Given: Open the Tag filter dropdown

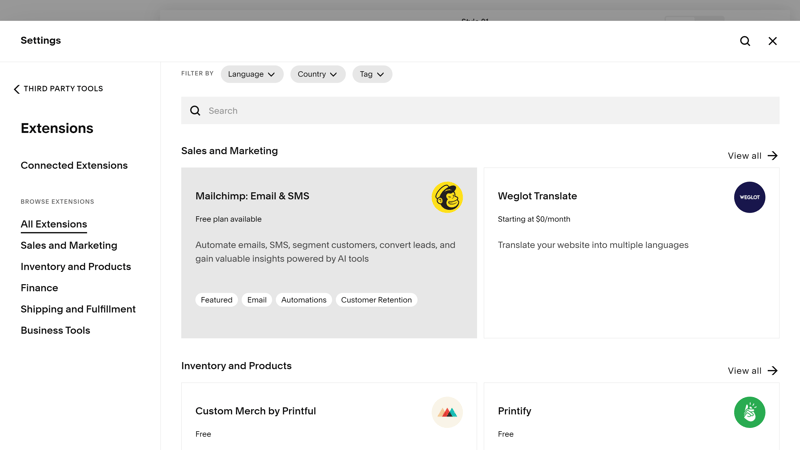Looking at the screenshot, I should (372, 74).
